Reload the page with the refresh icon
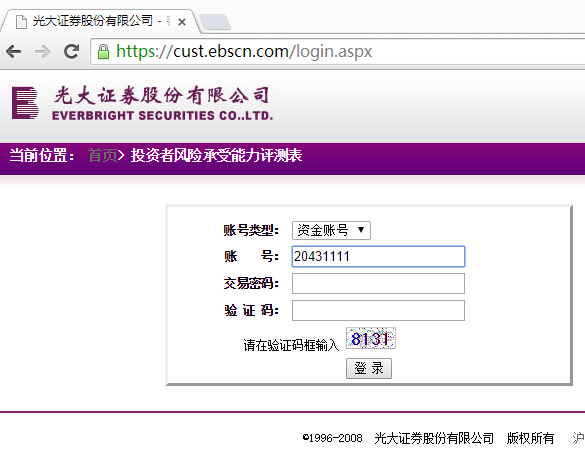585x453 pixels. (x=71, y=51)
